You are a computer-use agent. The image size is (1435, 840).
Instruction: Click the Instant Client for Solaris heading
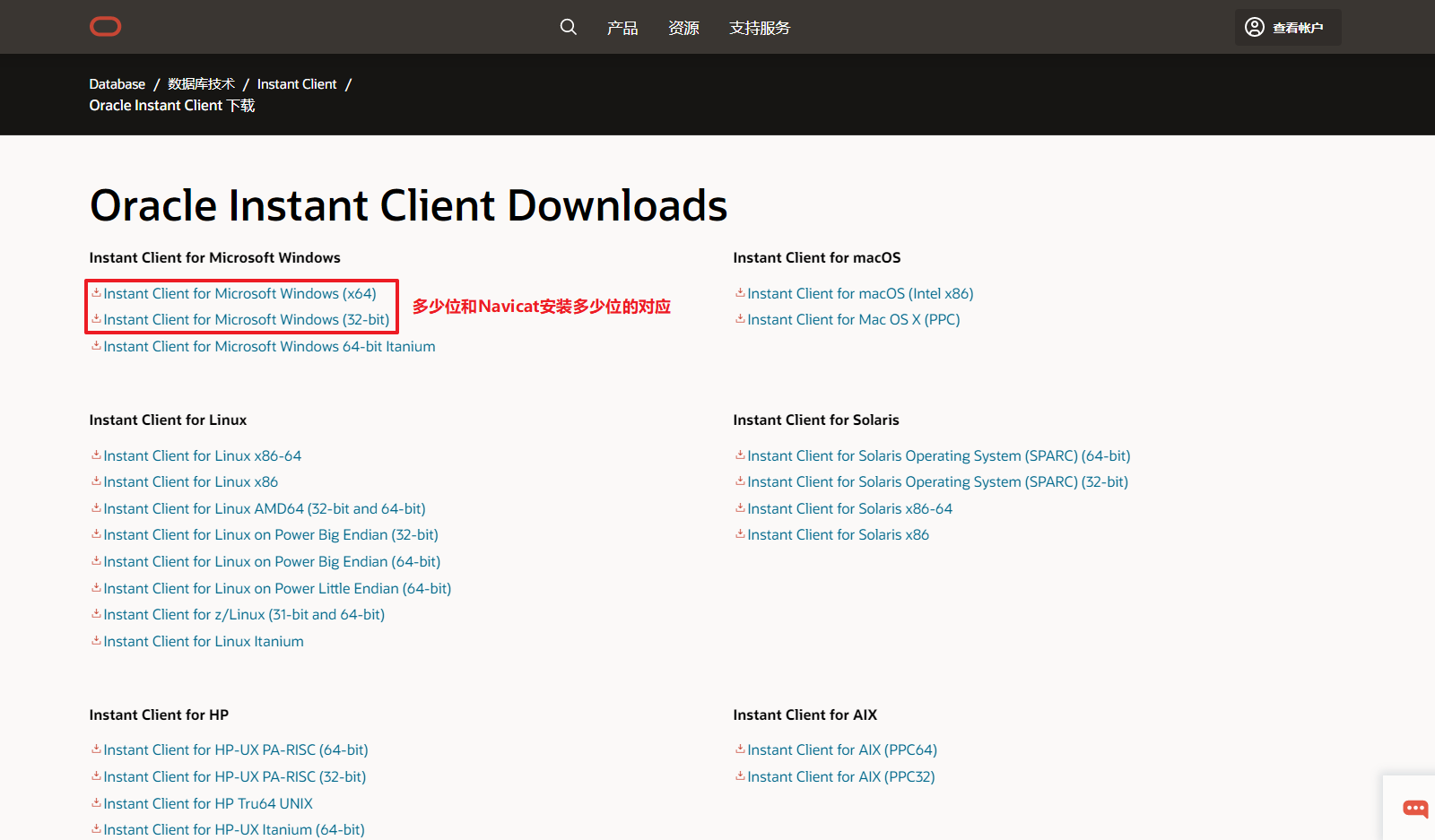[815, 420]
